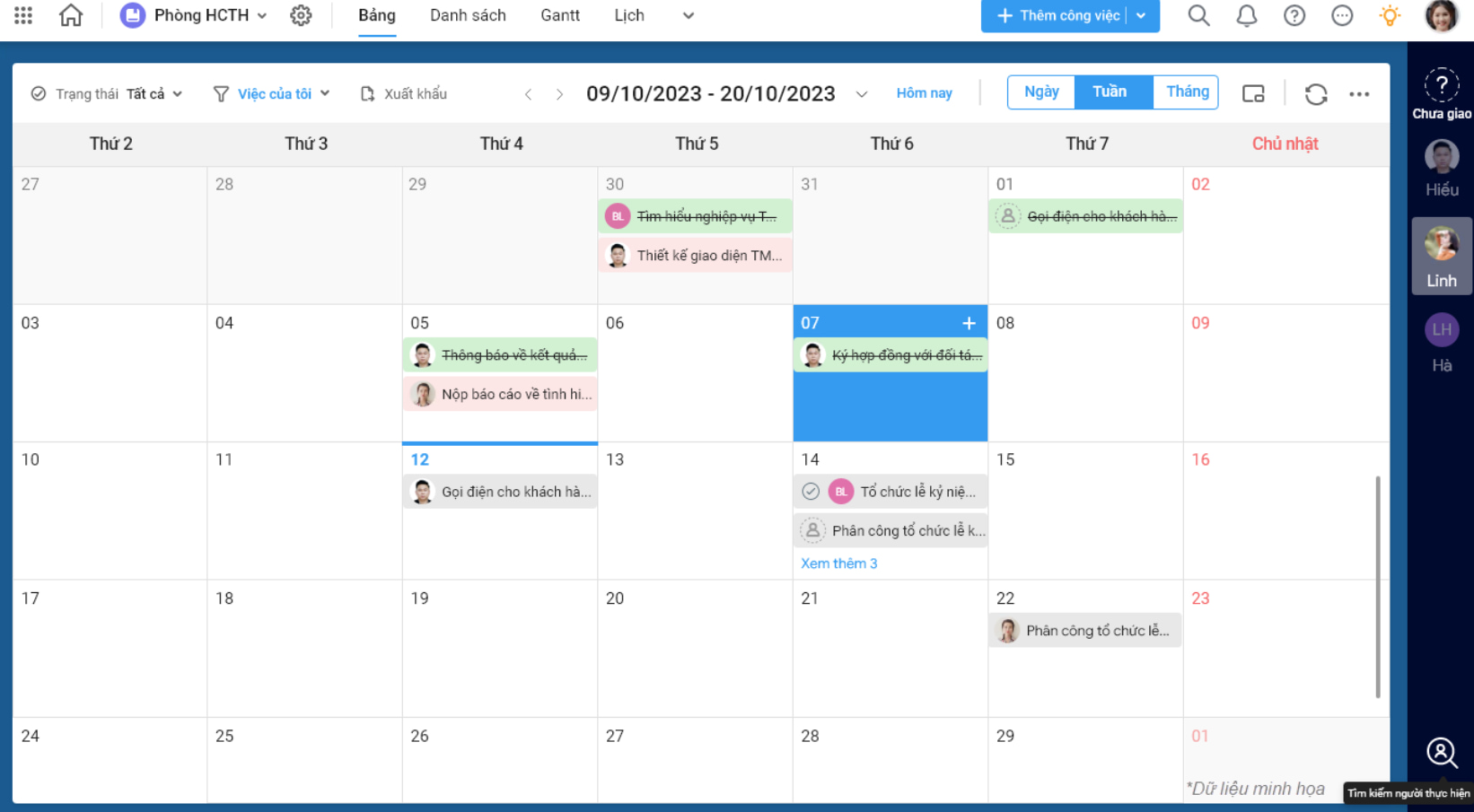Go to the next date range
The image size is (1474, 812).
pos(559,94)
